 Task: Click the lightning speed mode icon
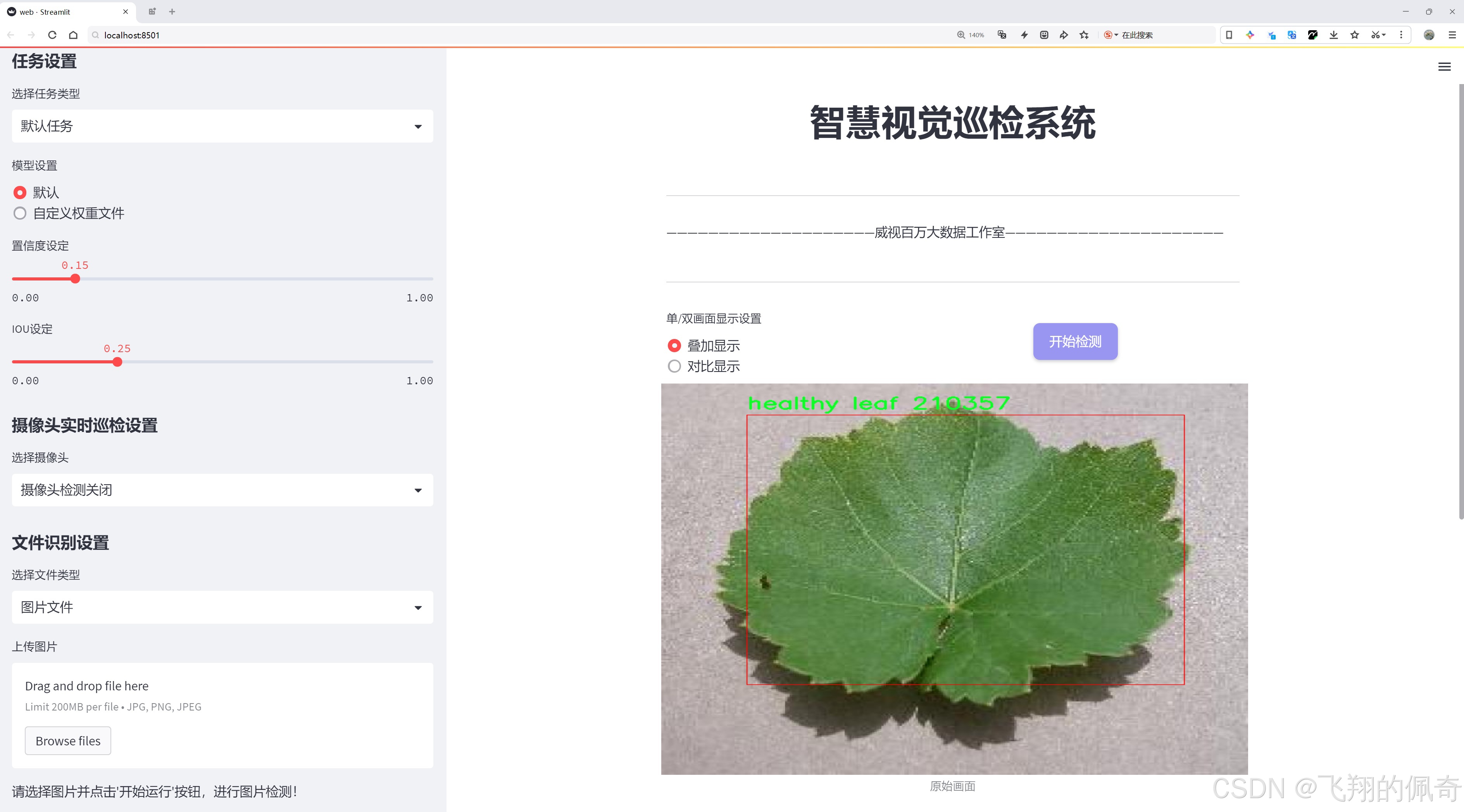pyautogui.click(x=1024, y=35)
